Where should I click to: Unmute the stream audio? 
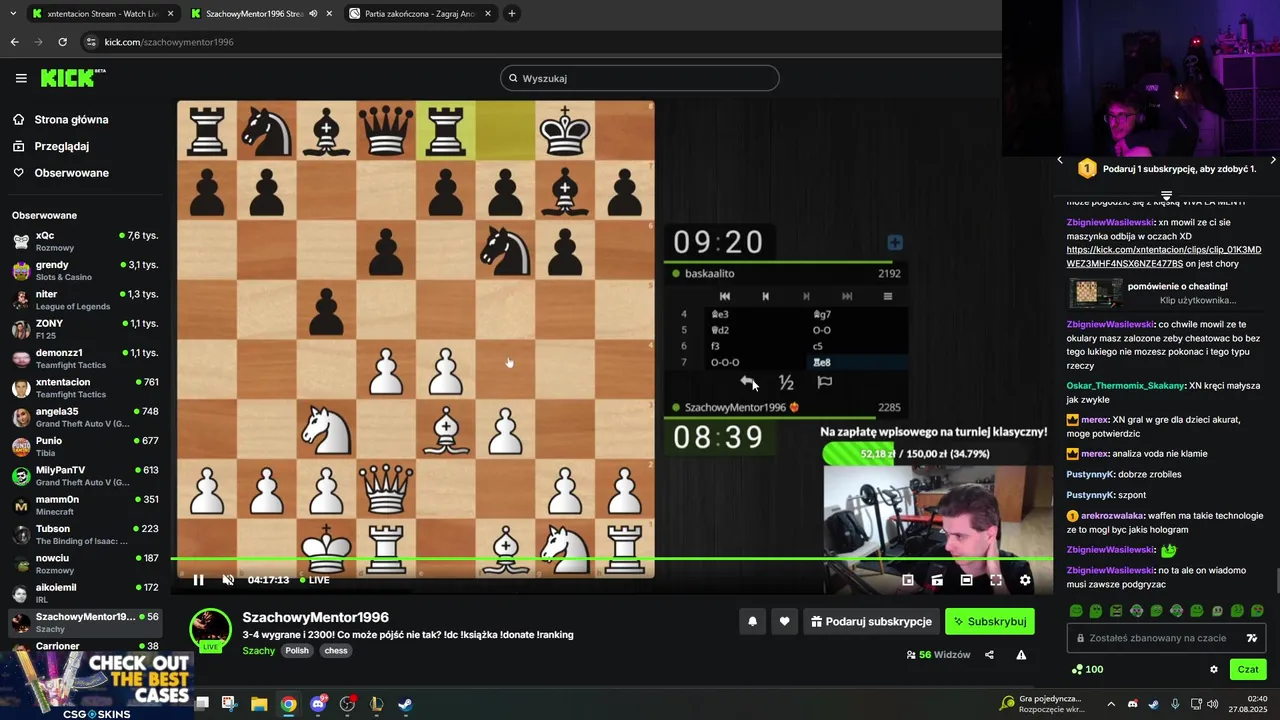coord(228,580)
